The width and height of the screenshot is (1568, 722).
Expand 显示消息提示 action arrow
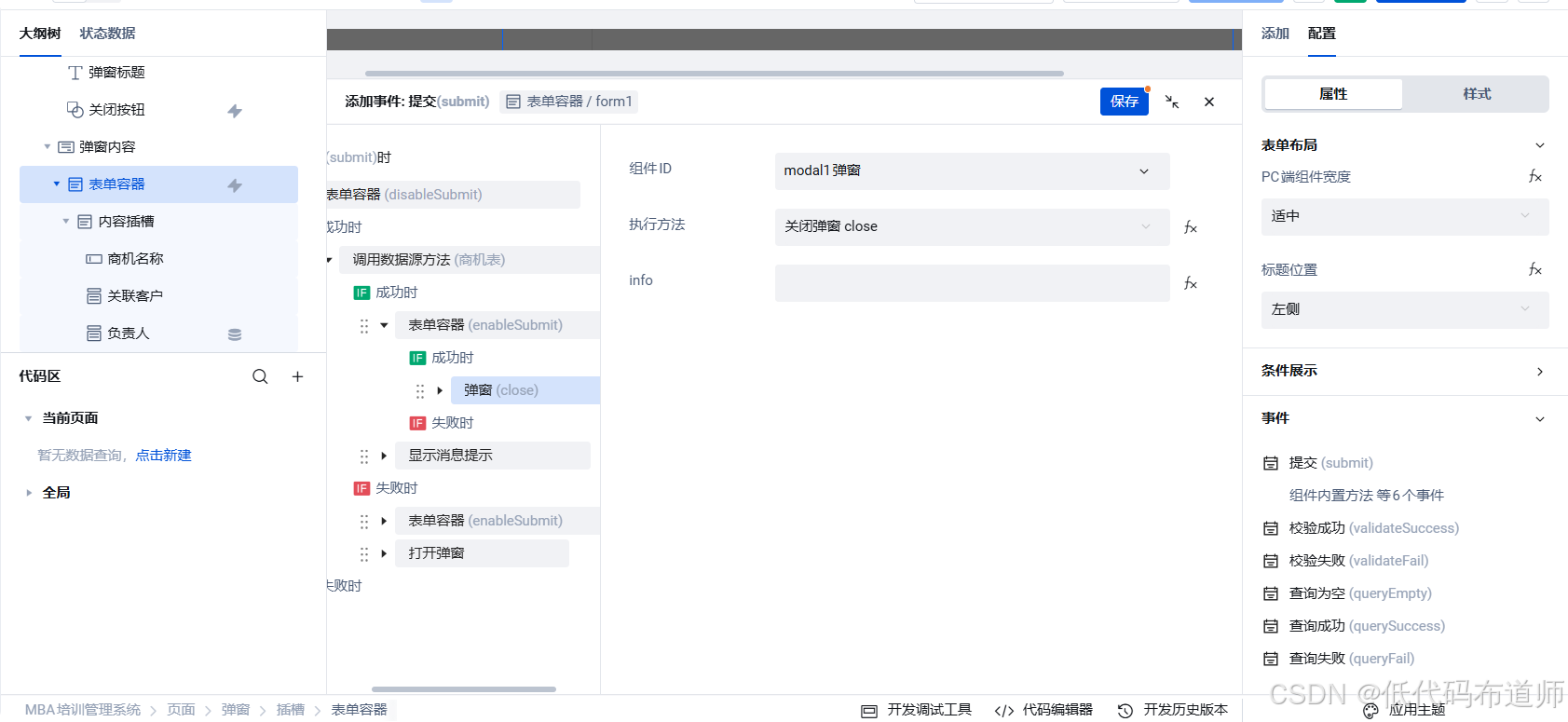[384, 456]
